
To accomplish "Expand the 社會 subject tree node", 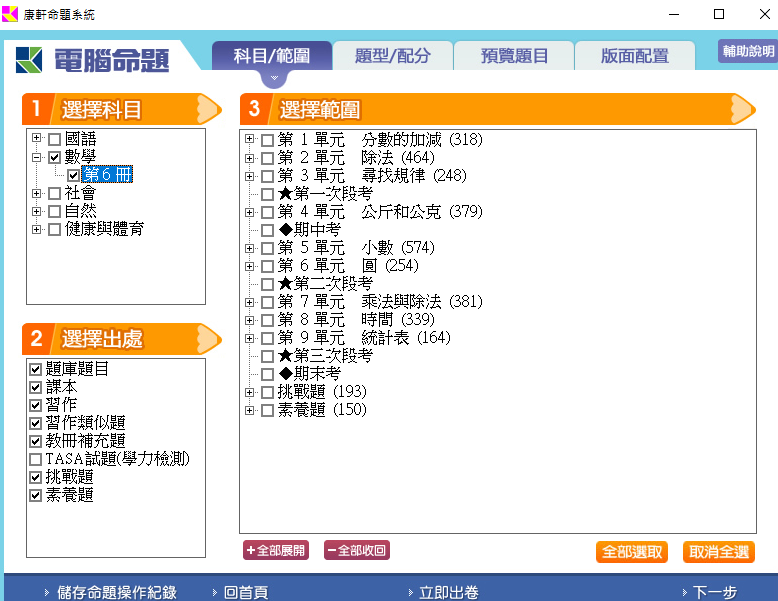I will point(37,193).
